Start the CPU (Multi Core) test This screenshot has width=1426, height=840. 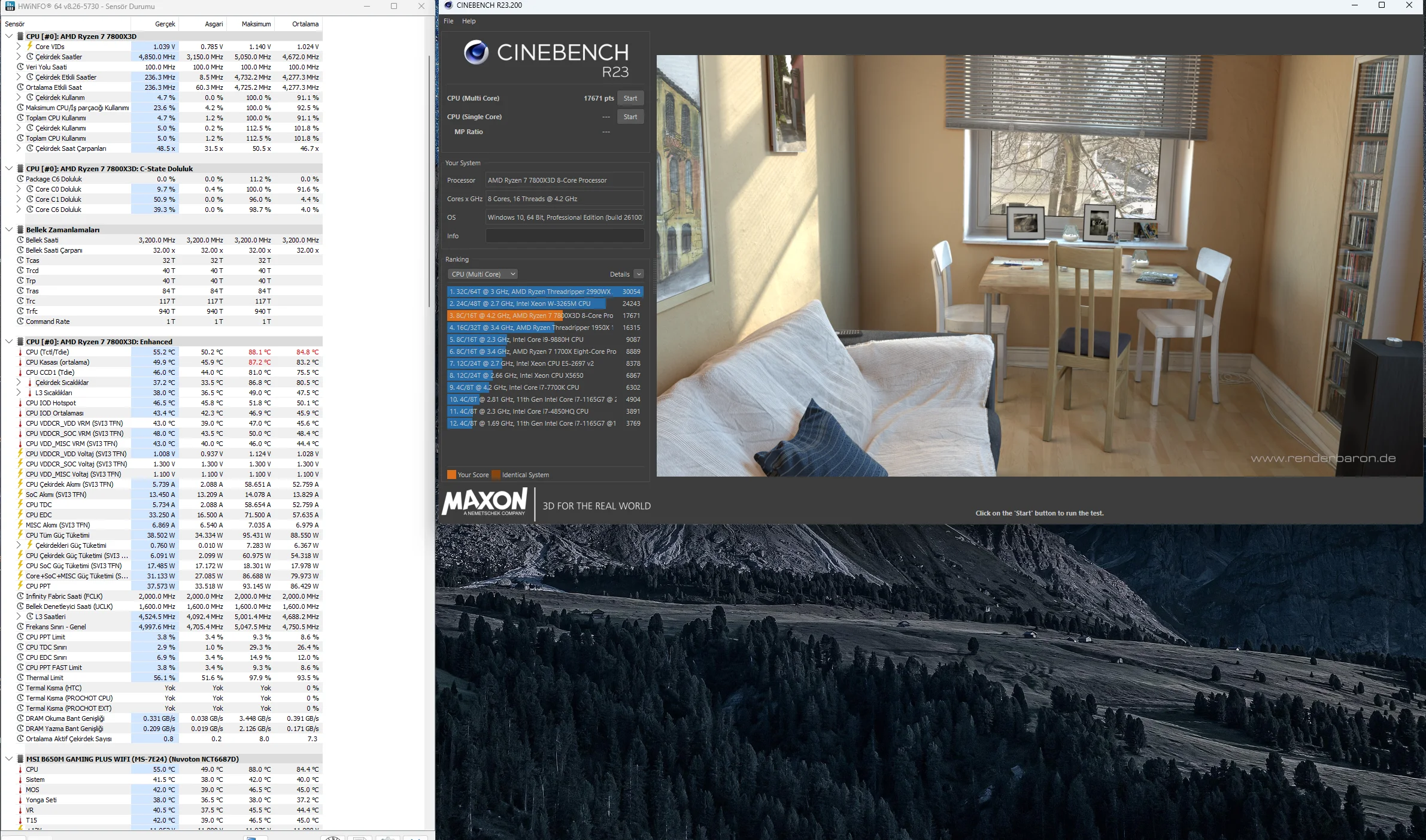click(x=630, y=98)
